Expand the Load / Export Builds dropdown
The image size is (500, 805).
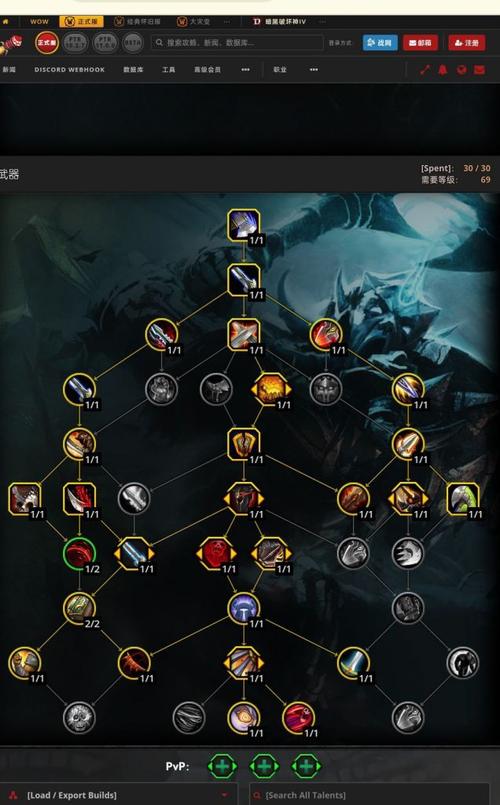click(119, 795)
